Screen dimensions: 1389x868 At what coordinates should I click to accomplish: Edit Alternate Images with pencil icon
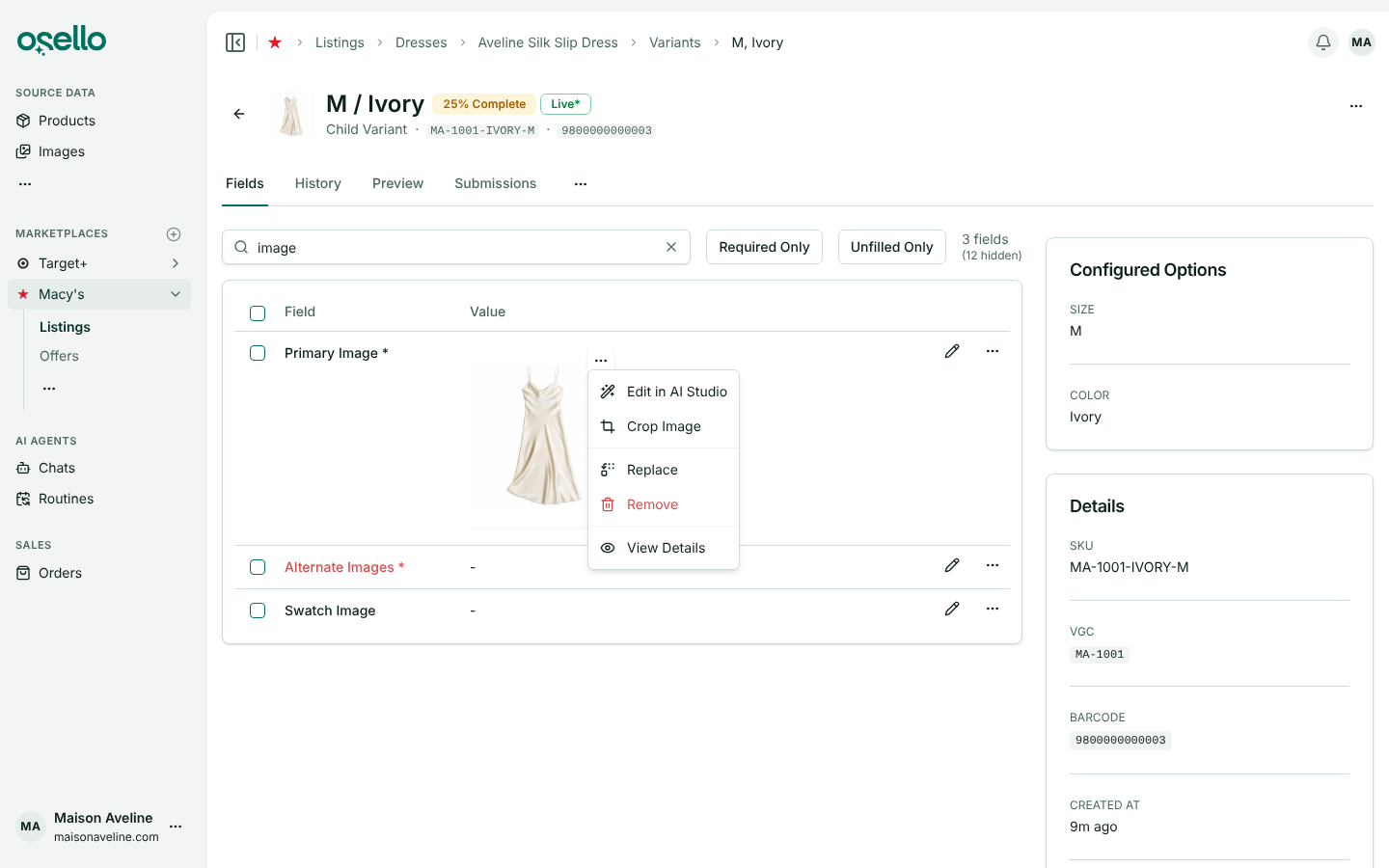tap(952, 565)
